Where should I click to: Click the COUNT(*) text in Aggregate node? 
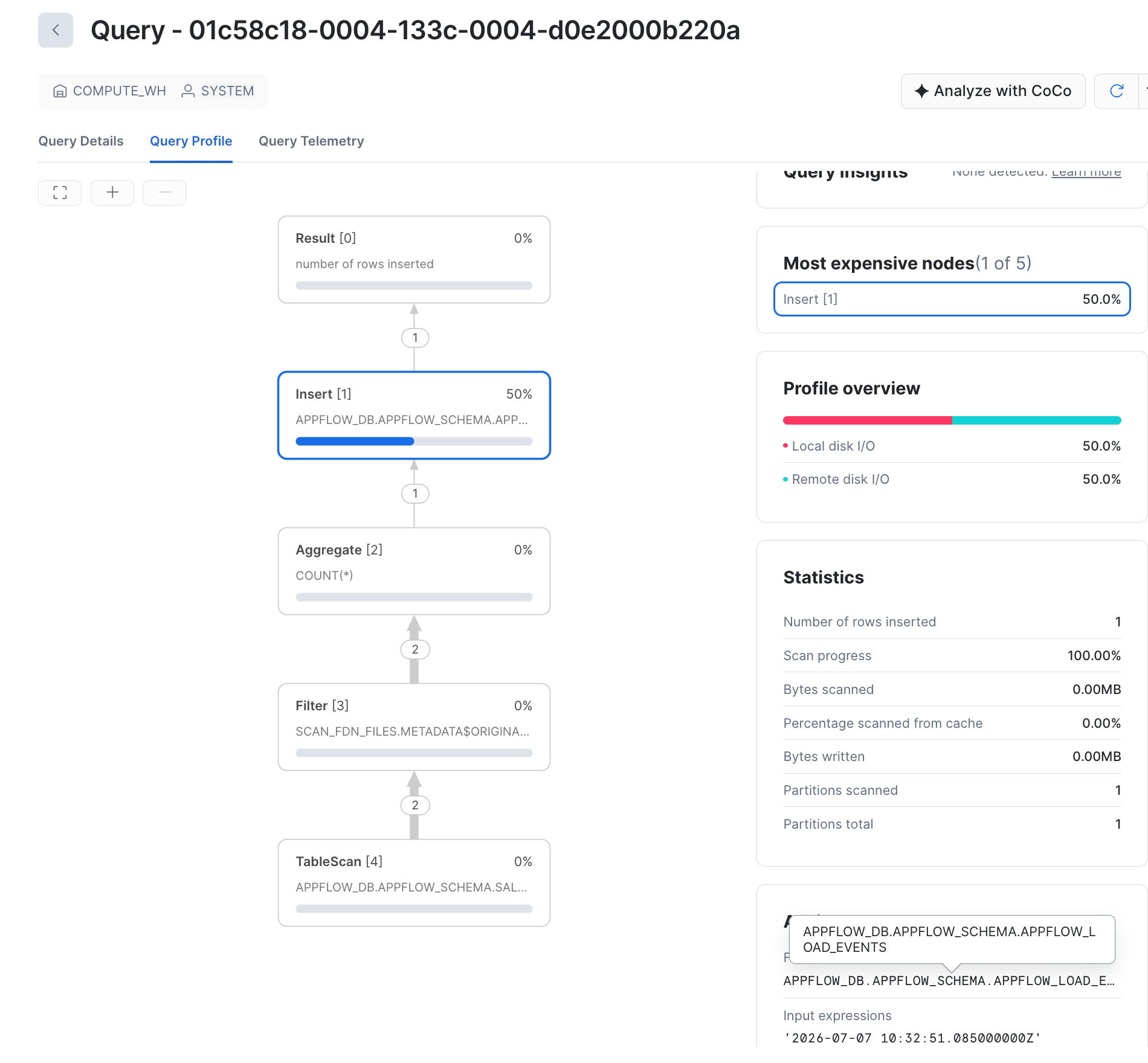tap(324, 576)
